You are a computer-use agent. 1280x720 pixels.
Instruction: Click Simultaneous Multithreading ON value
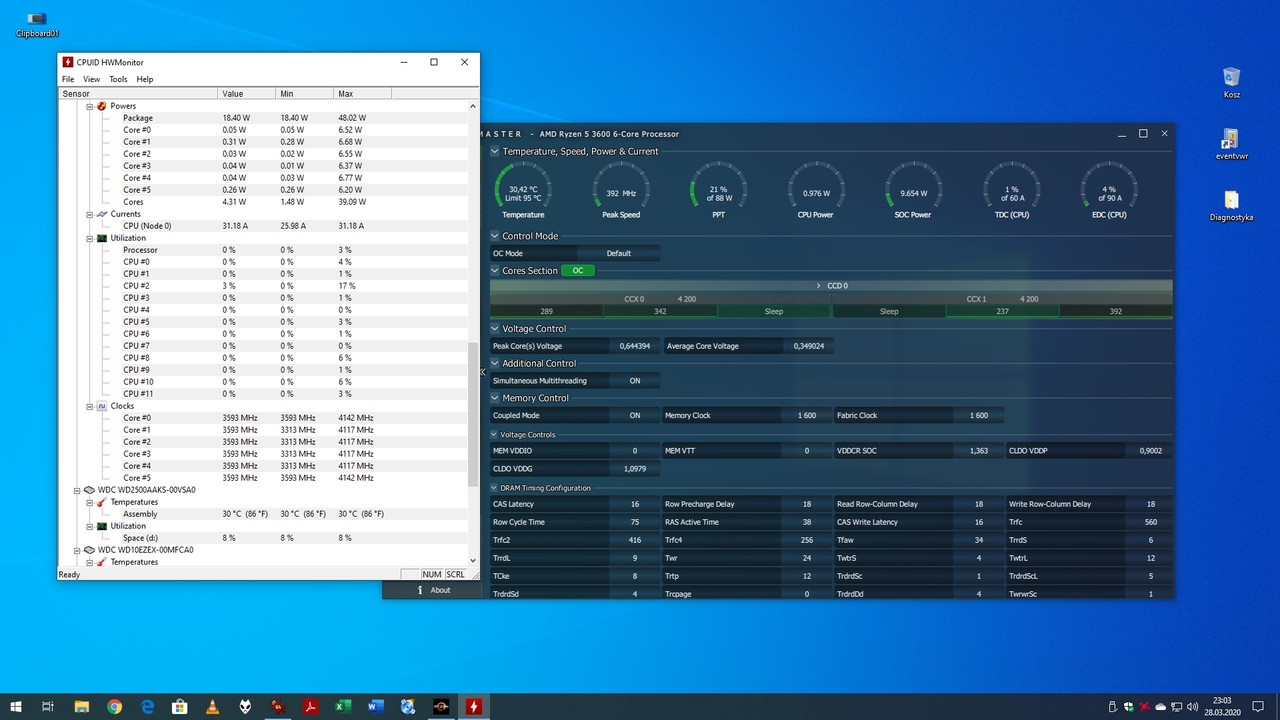[x=635, y=381]
